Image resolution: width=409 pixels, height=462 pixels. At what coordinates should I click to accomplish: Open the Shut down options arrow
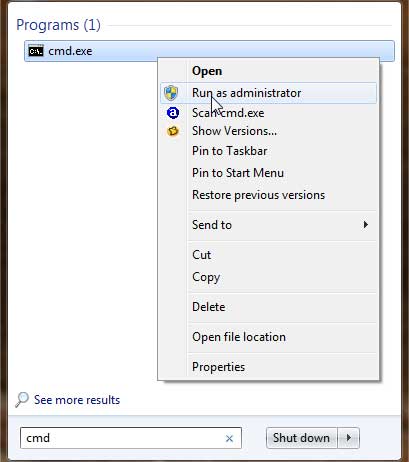(349, 437)
